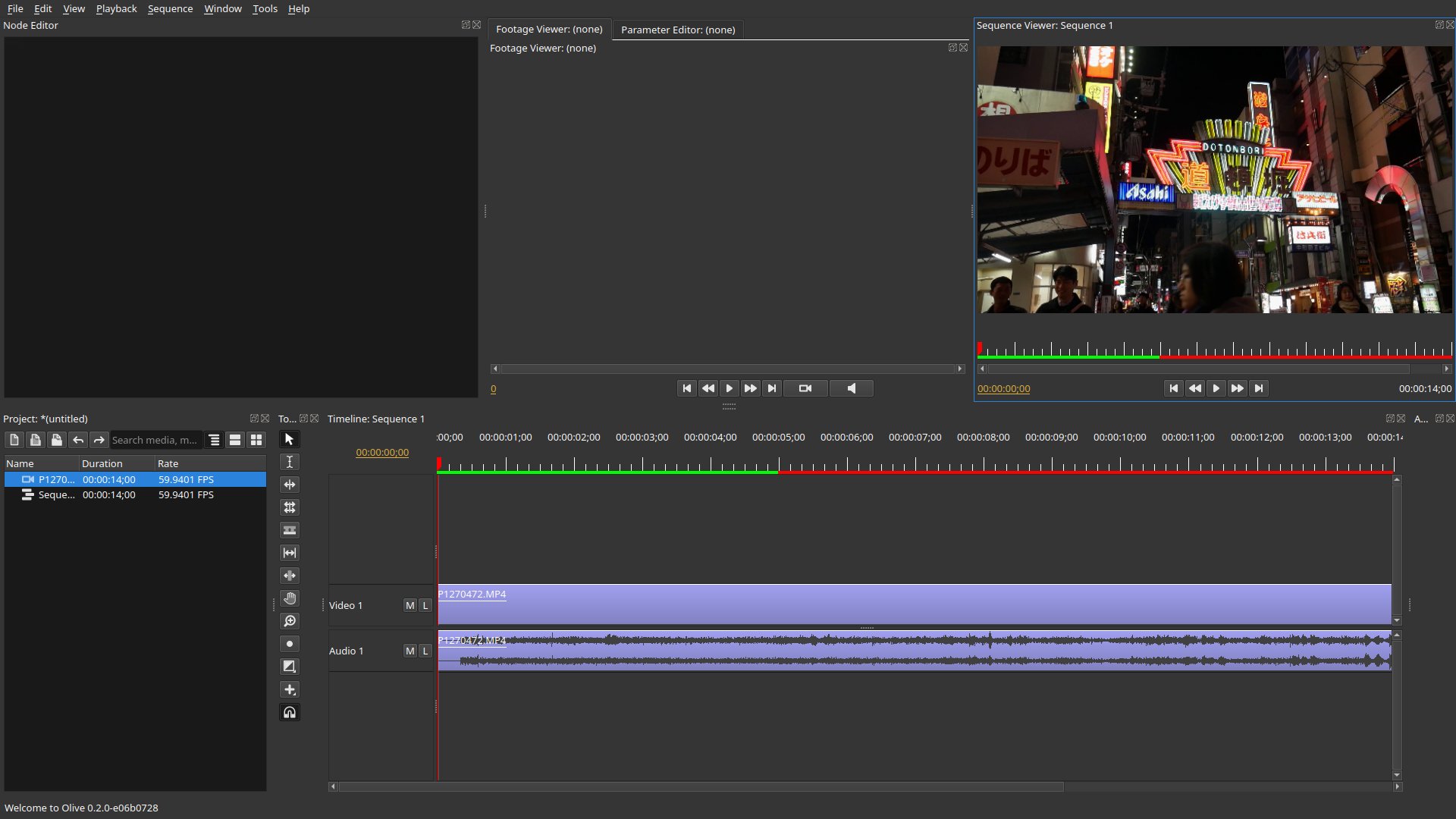The image size is (1456, 819).
Task: Toggle snapping with the magnet icon
Action: 289,712
